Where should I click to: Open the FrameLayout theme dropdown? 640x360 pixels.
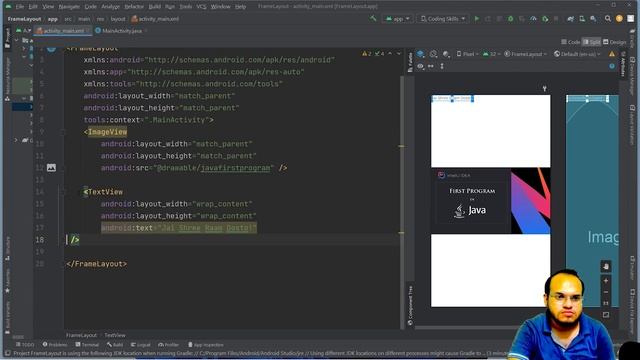point(525,54)
